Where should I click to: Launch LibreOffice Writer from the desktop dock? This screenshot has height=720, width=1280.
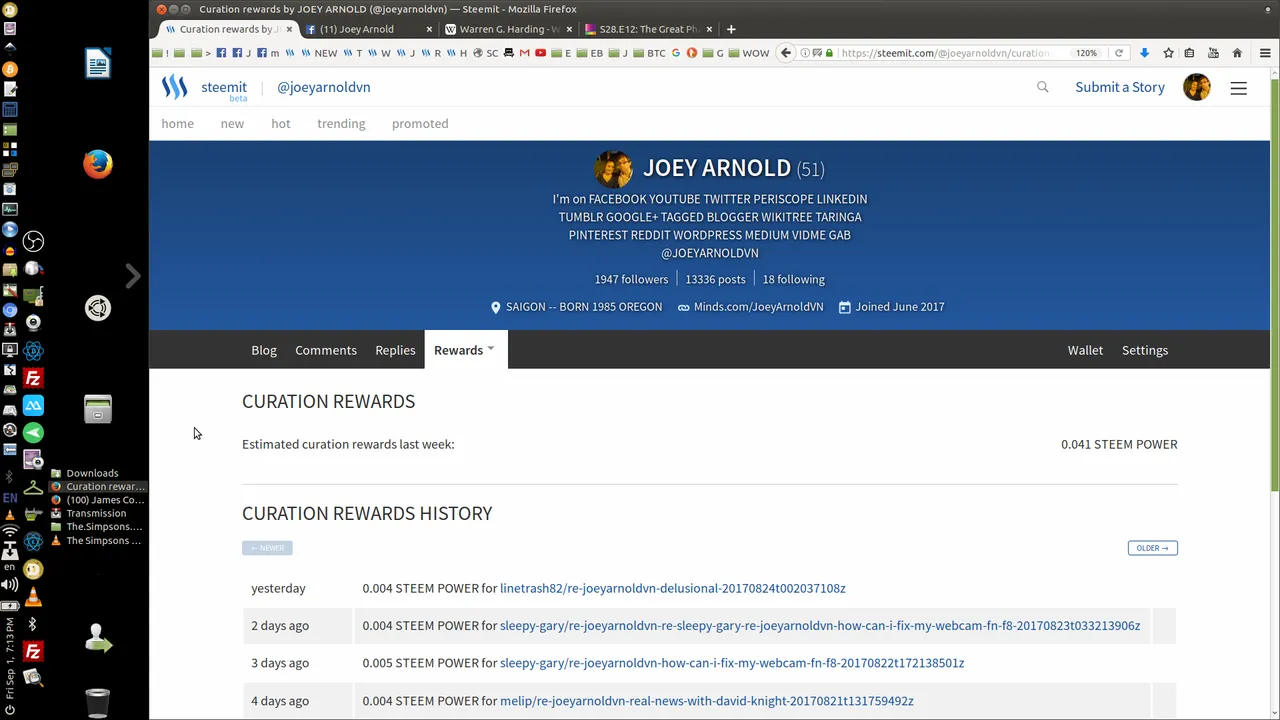tap(98, 64)
